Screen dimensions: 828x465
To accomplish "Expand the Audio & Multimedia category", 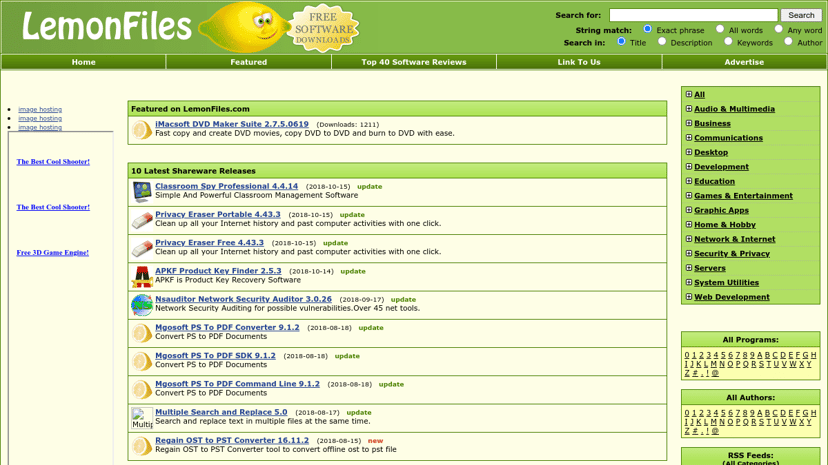I will (x=689, y=109).
